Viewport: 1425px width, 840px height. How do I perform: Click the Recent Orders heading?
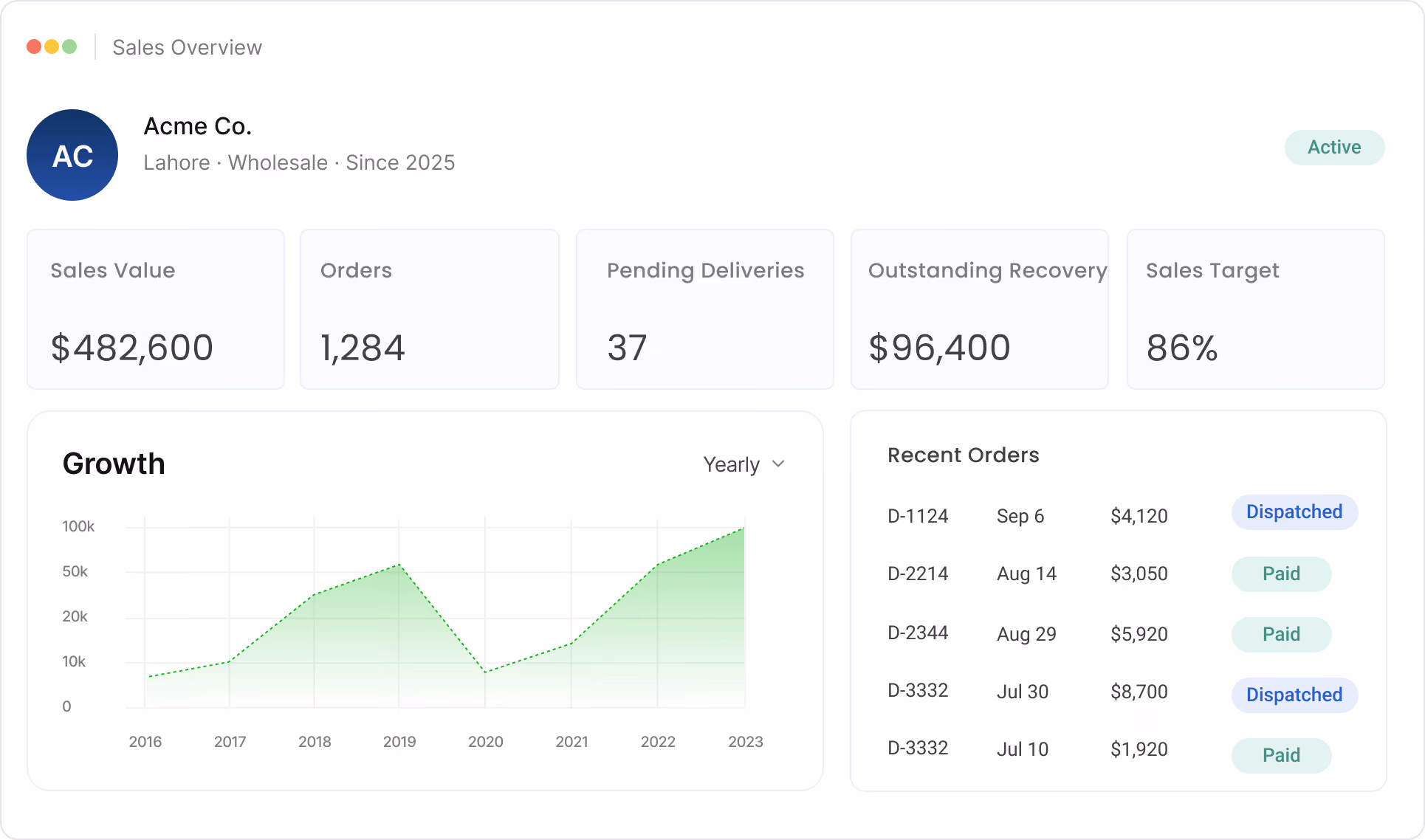pyautogui.click(x=963, y=455)
